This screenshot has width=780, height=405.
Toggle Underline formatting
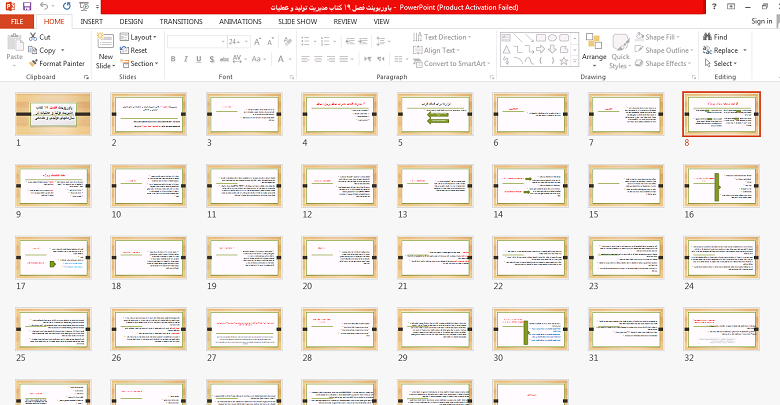point(198,59)
